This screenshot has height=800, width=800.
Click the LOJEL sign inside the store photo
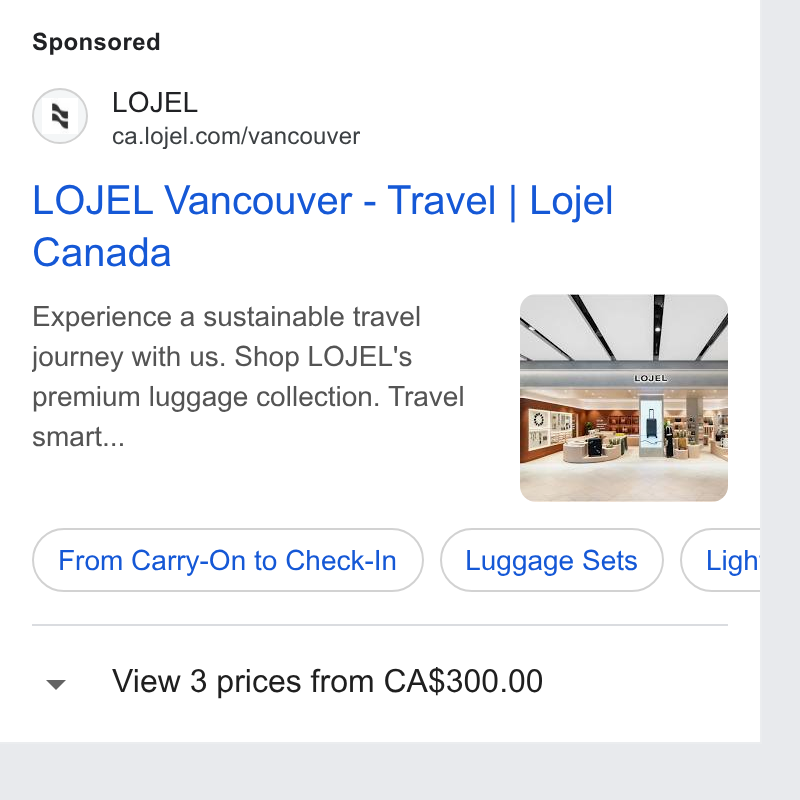650,378
